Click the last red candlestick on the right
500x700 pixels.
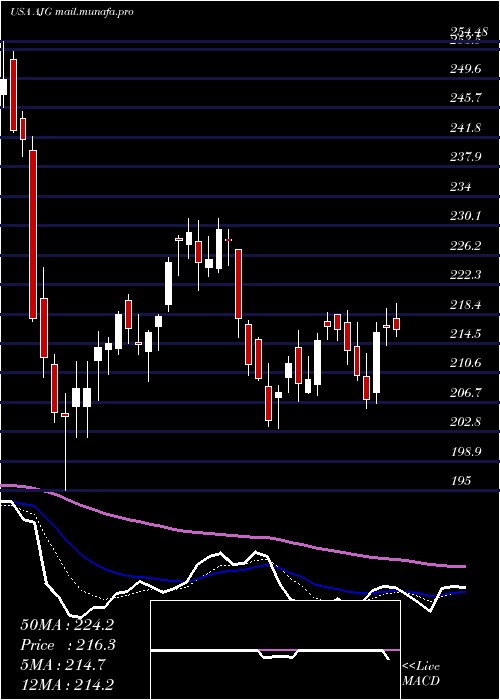pos(396,324)
